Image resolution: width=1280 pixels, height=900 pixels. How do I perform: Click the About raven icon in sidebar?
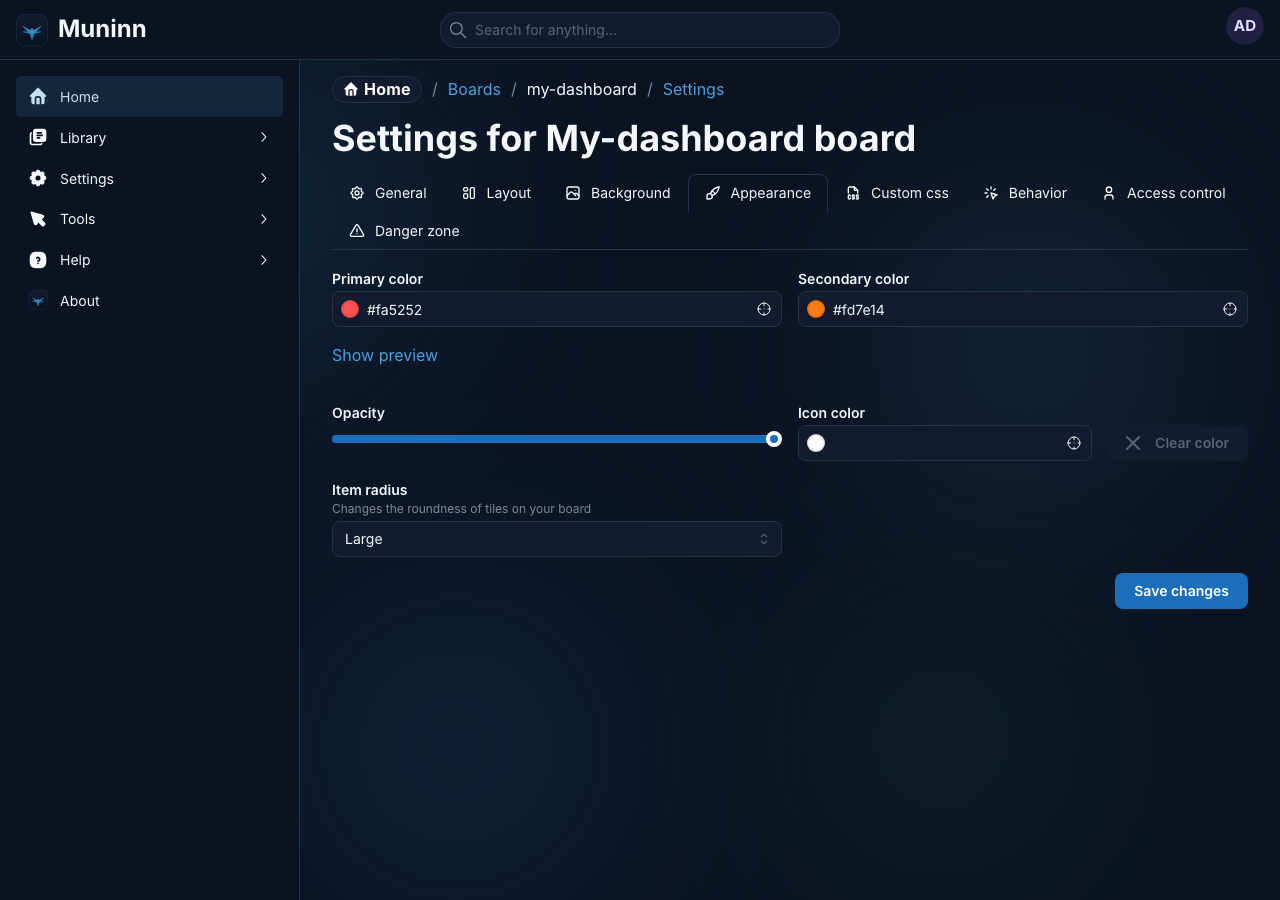[x=38, y=300]
